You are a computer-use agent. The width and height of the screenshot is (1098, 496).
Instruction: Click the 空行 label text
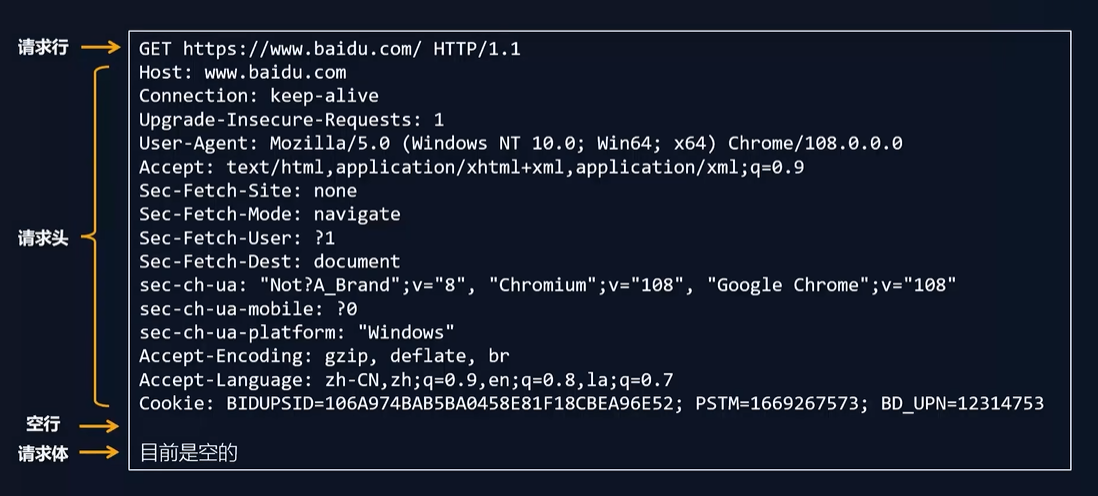click(43, 425)
